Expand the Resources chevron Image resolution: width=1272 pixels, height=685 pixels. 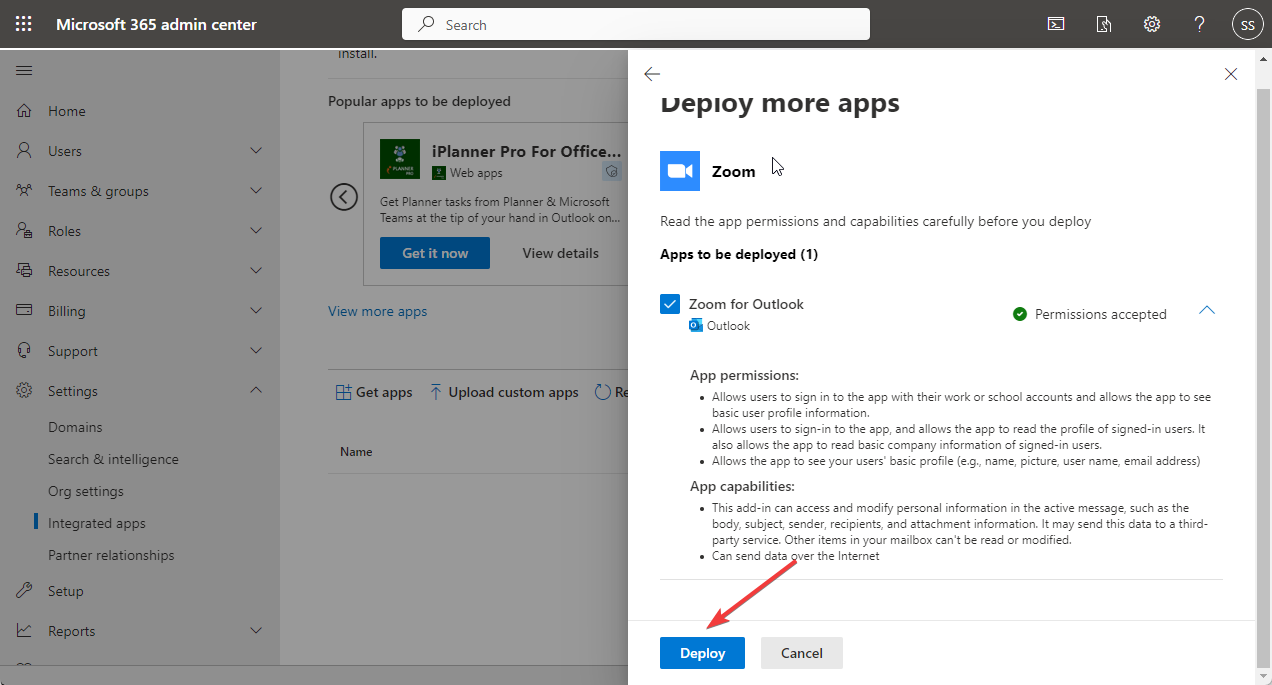click(x=256, y=271)
